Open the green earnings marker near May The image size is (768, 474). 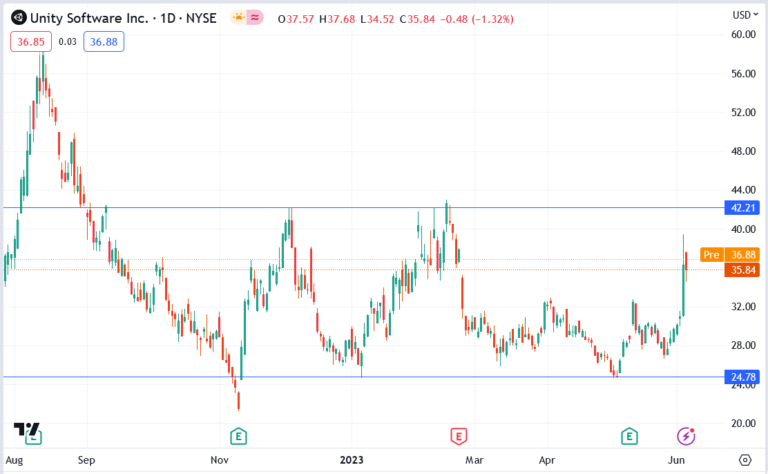629,435
